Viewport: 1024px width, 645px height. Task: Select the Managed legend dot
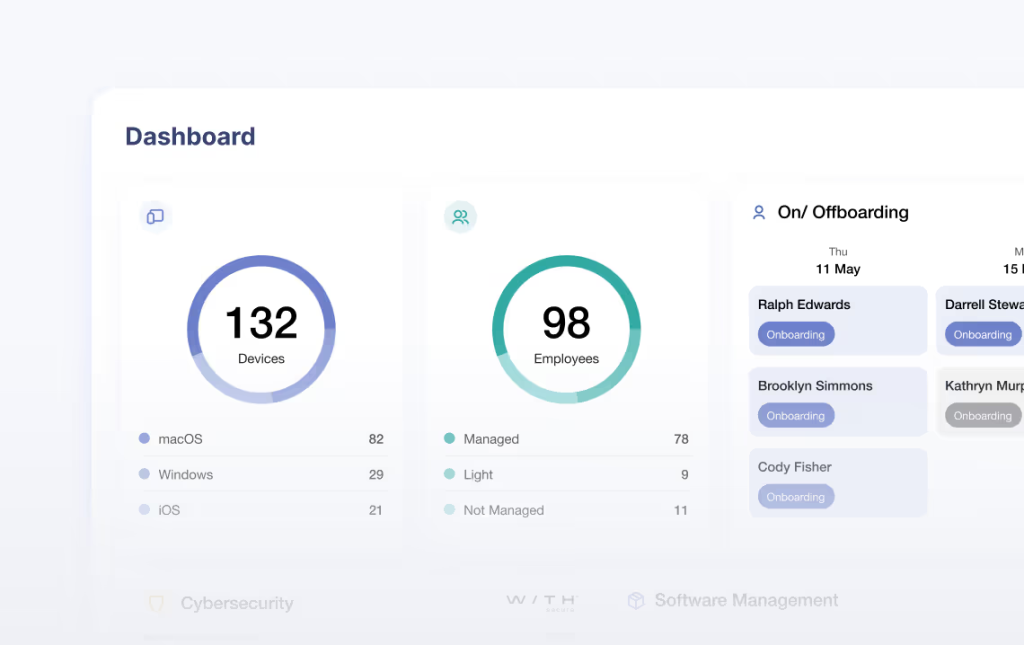tap(449, 439)
